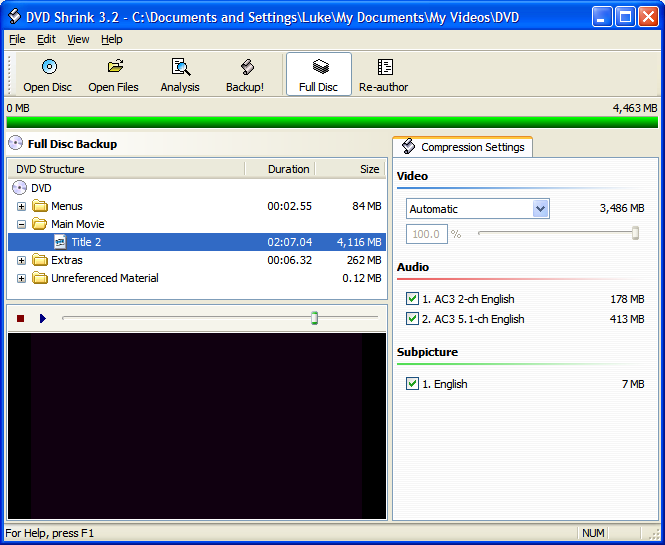Uncheck the English subpicture stream
Image resolution: width=665 pixels, height=545 pixels.
412,383
